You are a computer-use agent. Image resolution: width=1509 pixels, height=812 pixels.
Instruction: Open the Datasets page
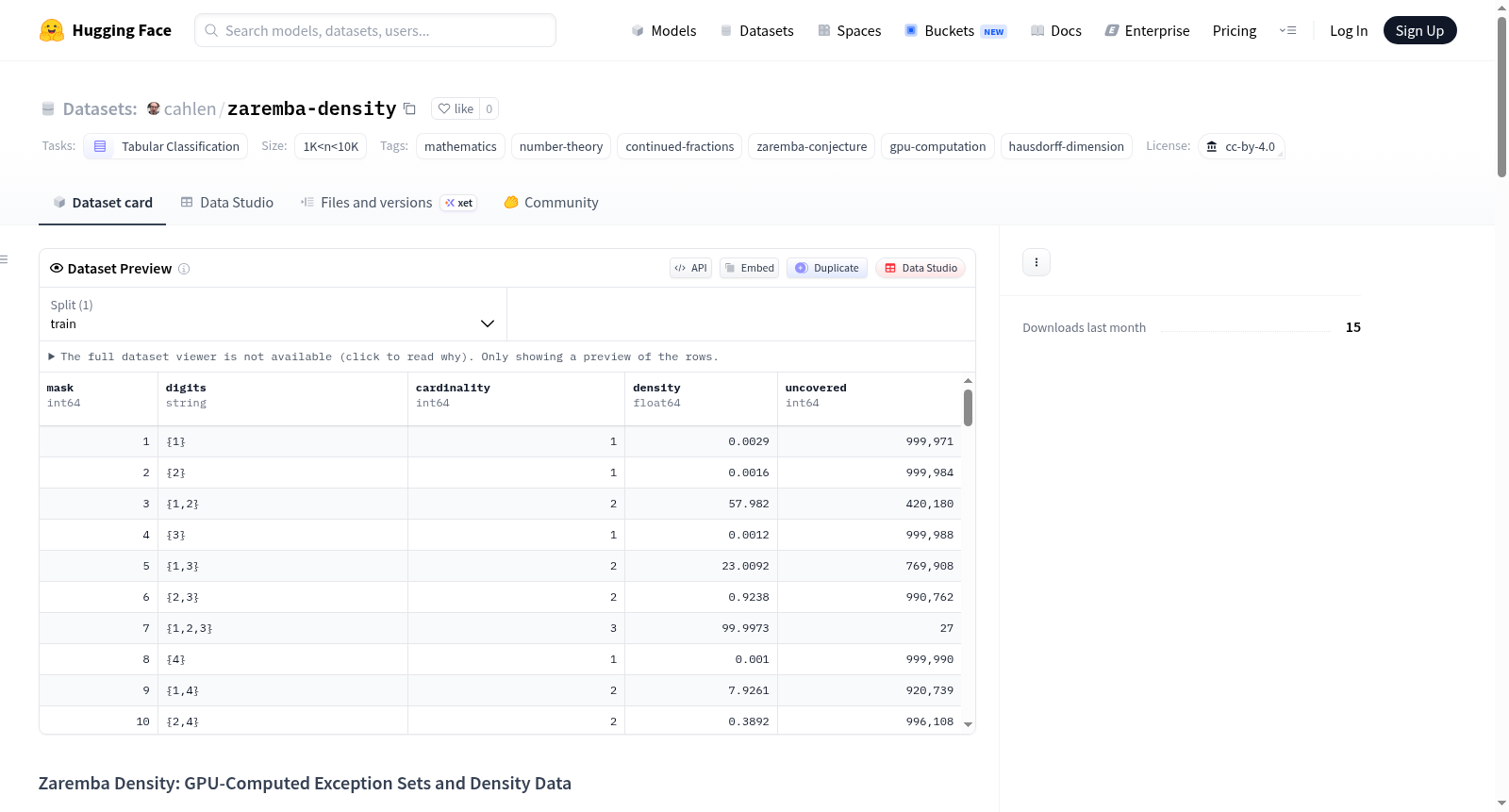(x=757, y=31)
